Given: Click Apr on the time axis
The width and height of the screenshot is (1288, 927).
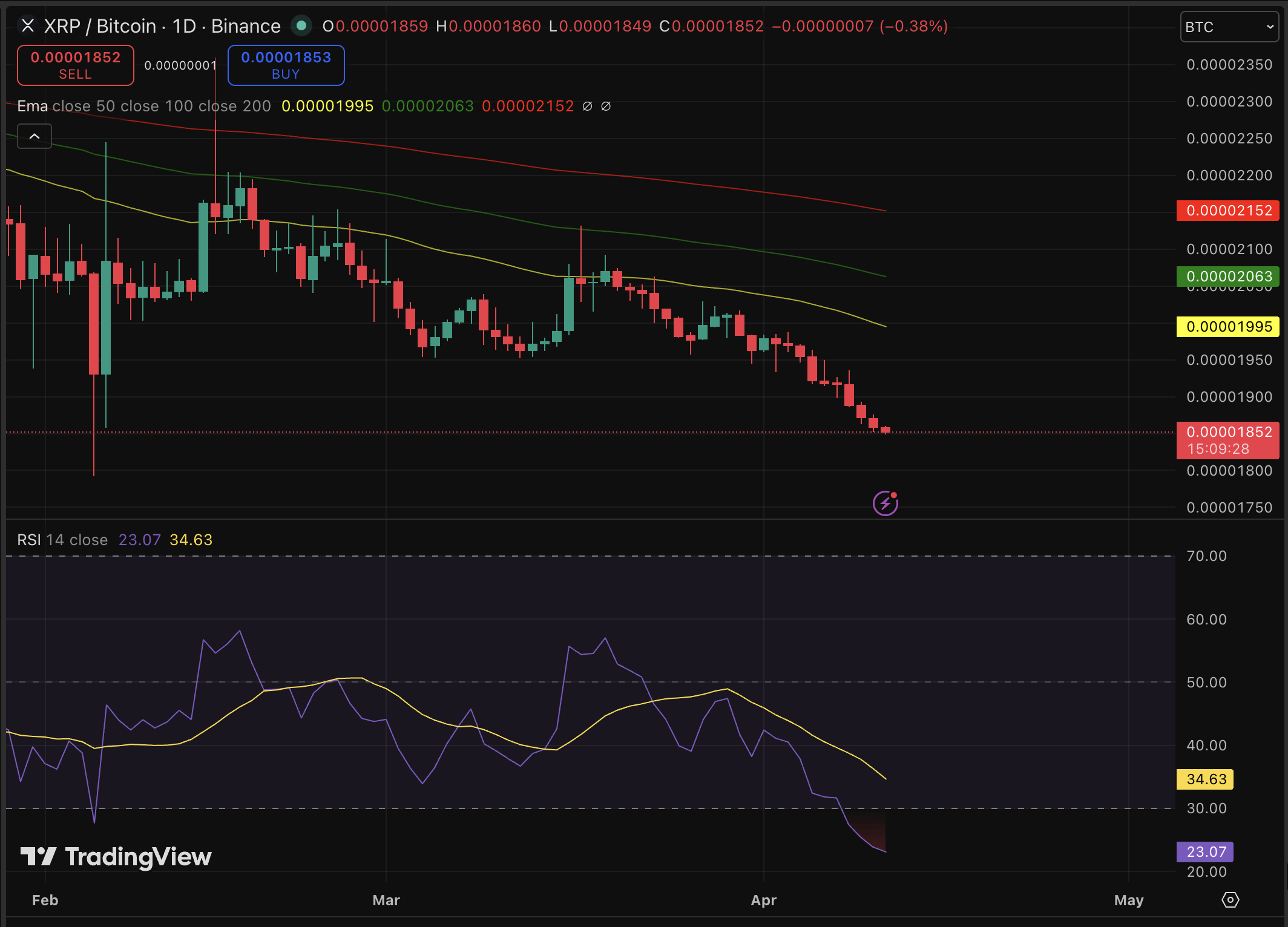Looking at the screenshot, I should pyautogui.click(x=764, y=900).
